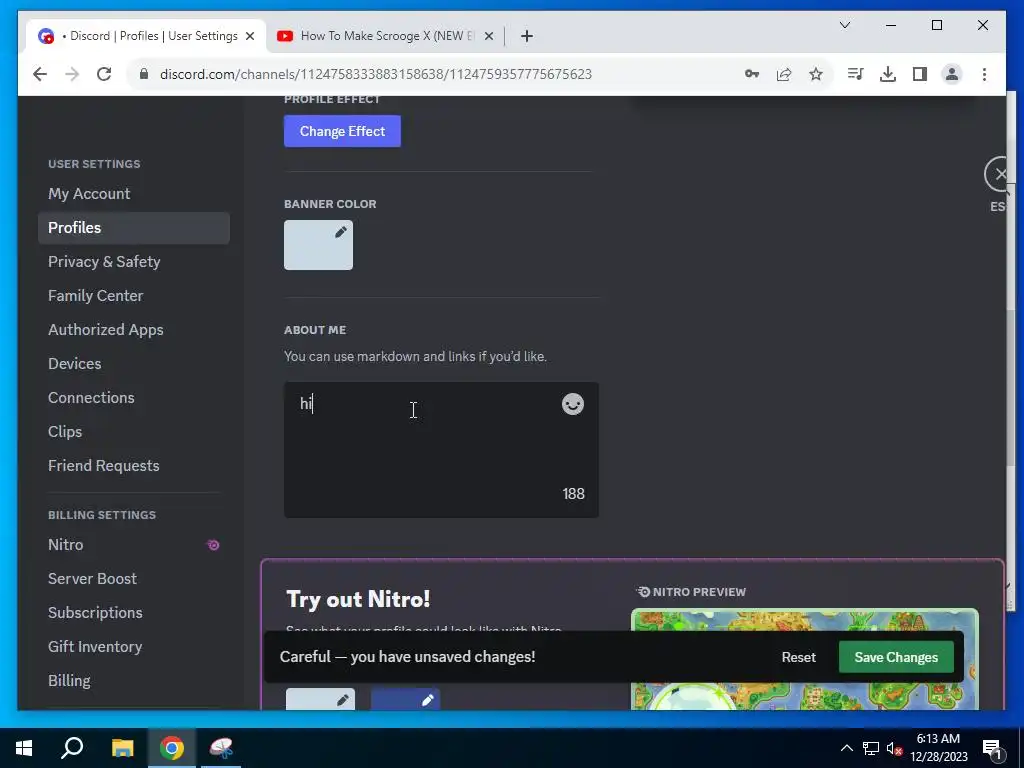This screenshot has width=1024, height=768.
Task: Close user settings with the ESC button
Action: [999, 174]
